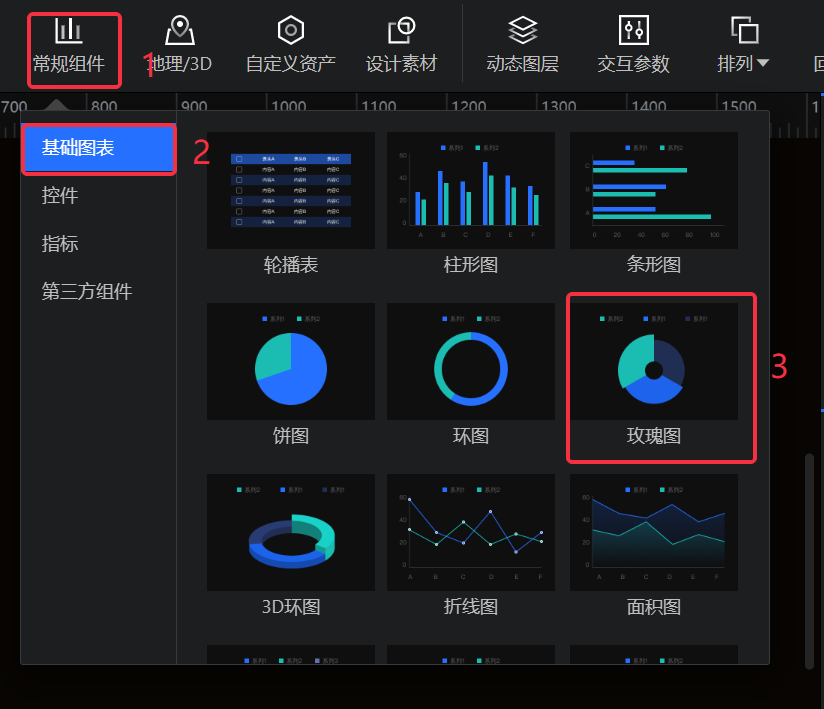824x709 pixels.
Task: Open 交互参数 sliders icon
Action: coord(633,30)
